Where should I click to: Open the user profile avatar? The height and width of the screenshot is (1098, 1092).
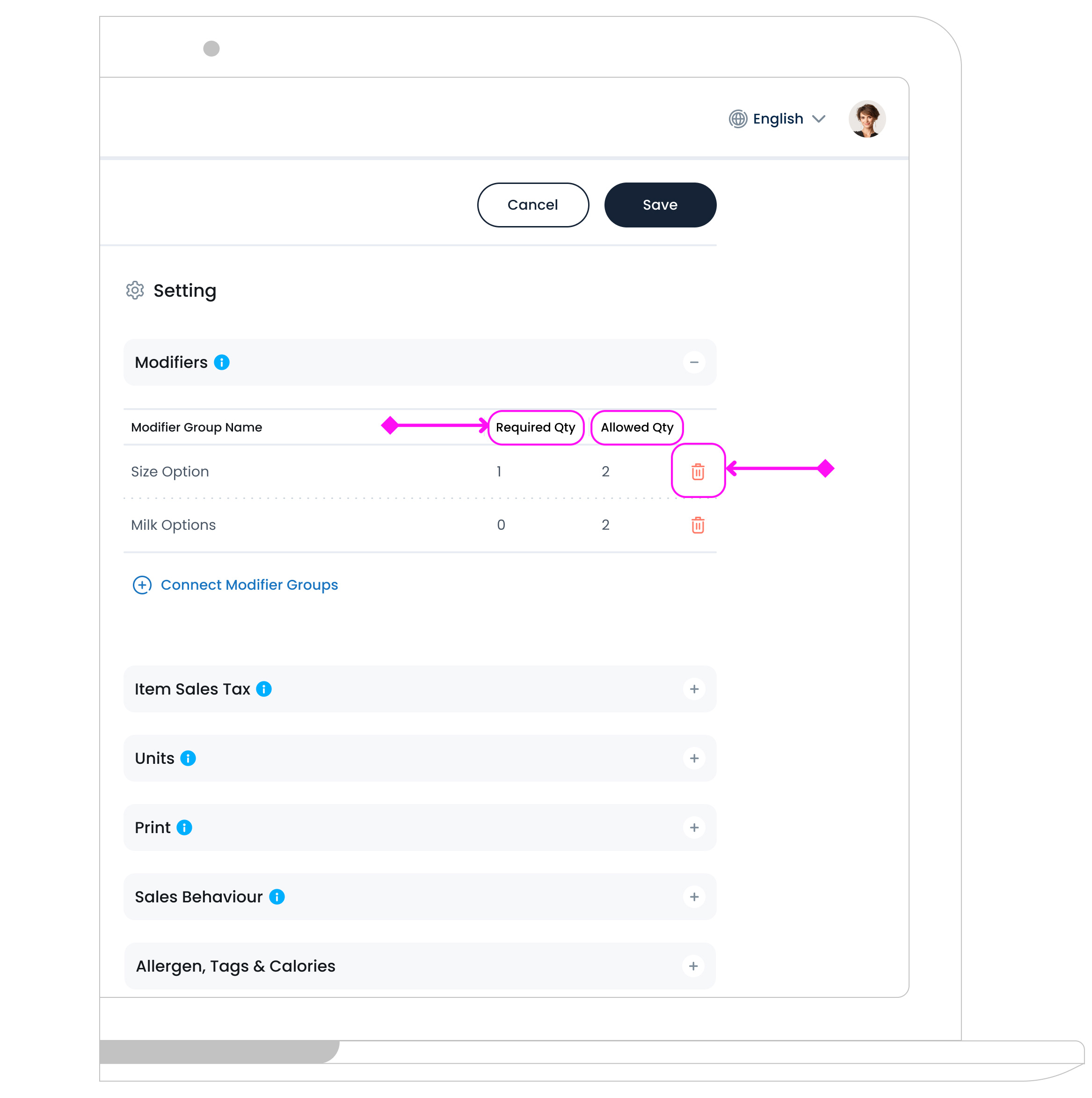tap(866, 119)
